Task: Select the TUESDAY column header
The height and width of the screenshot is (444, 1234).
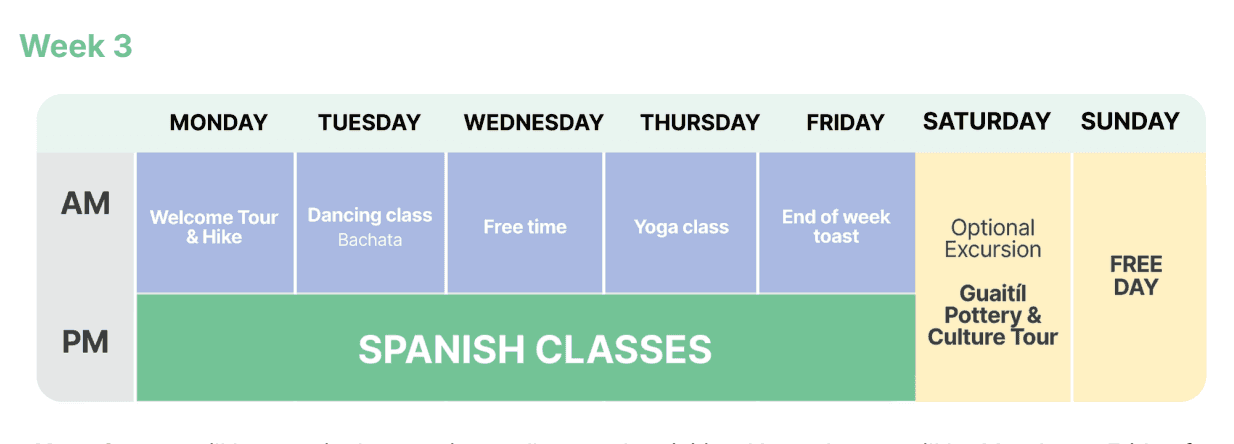Action: (x=369, y=123)
